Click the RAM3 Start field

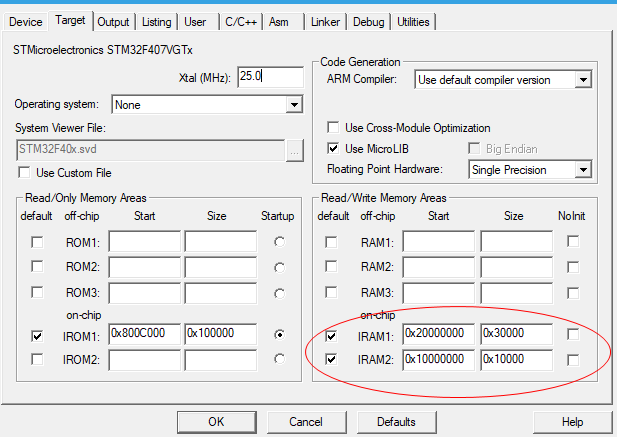click(438, 293)
